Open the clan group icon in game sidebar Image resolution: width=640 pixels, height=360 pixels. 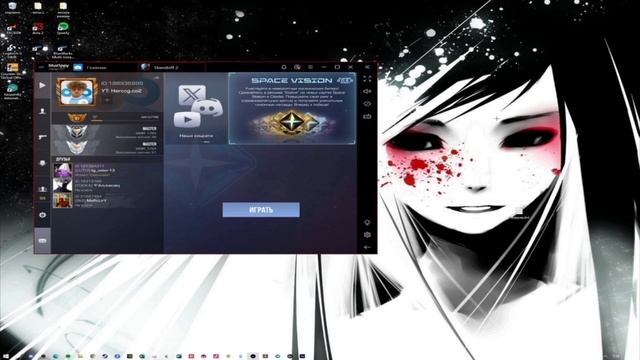(42, 189)
